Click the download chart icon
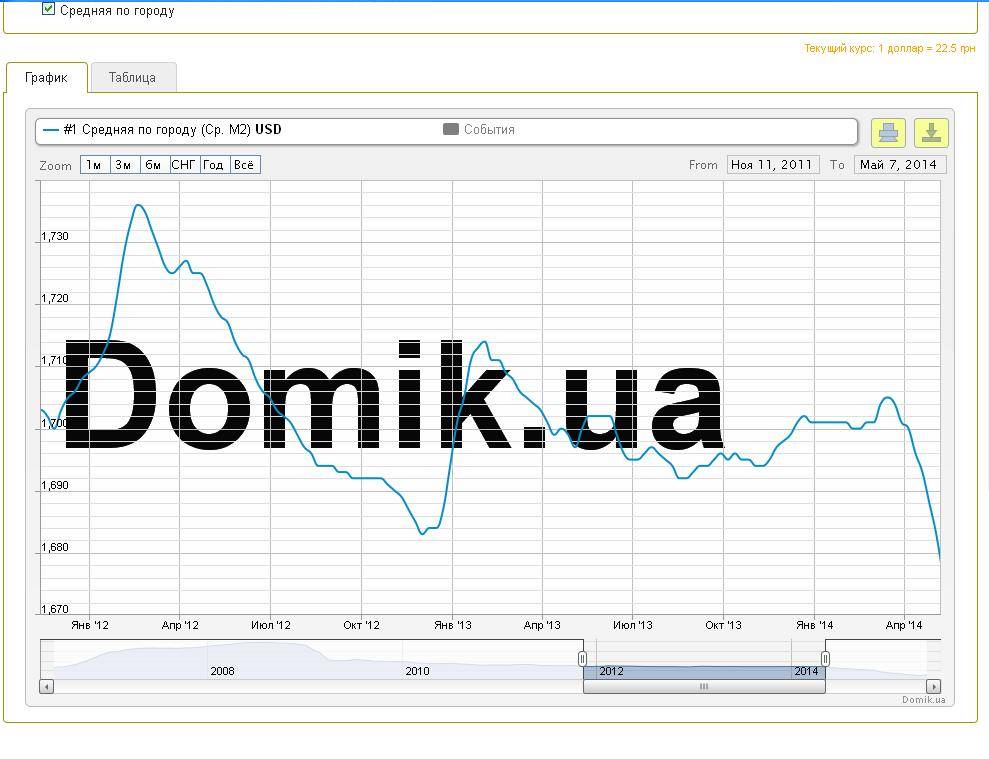The height and width of the screenshot is (759, 989). coord(931,132)
